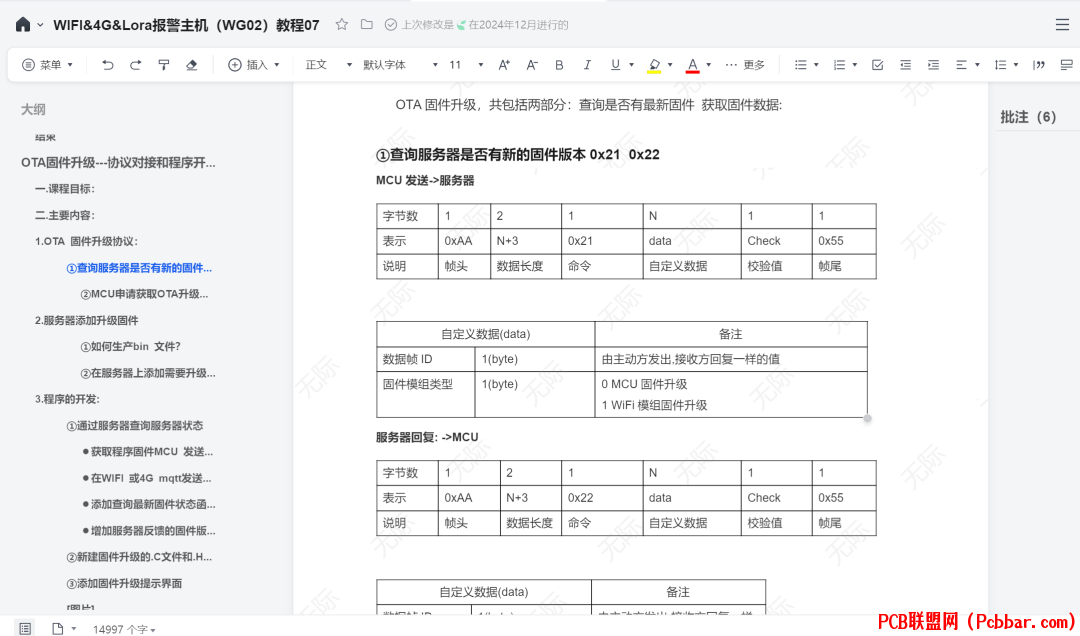1080x636 pixels.
Task: Undo the last edit
Action: tap(107, 65)
